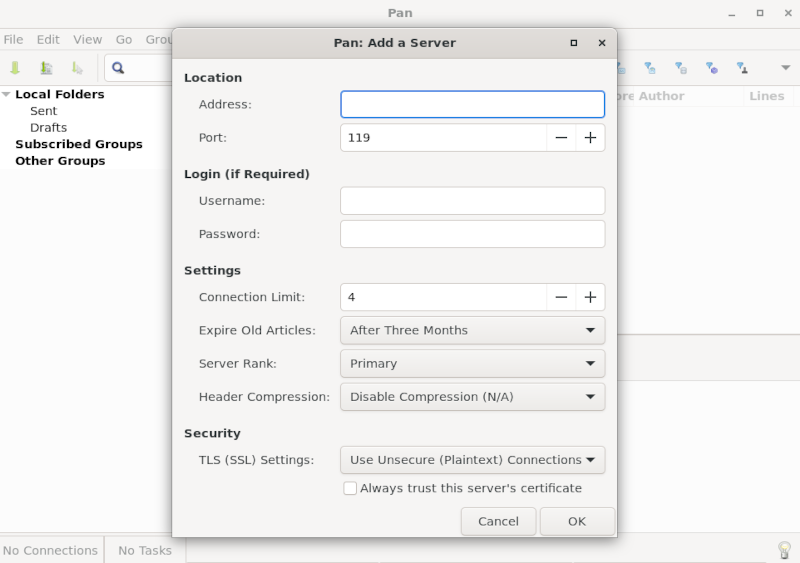The width and height of the screenshot is (800, 563).
Task: Open the Expire Old Articles dropdown
Action: click(472, 330)
